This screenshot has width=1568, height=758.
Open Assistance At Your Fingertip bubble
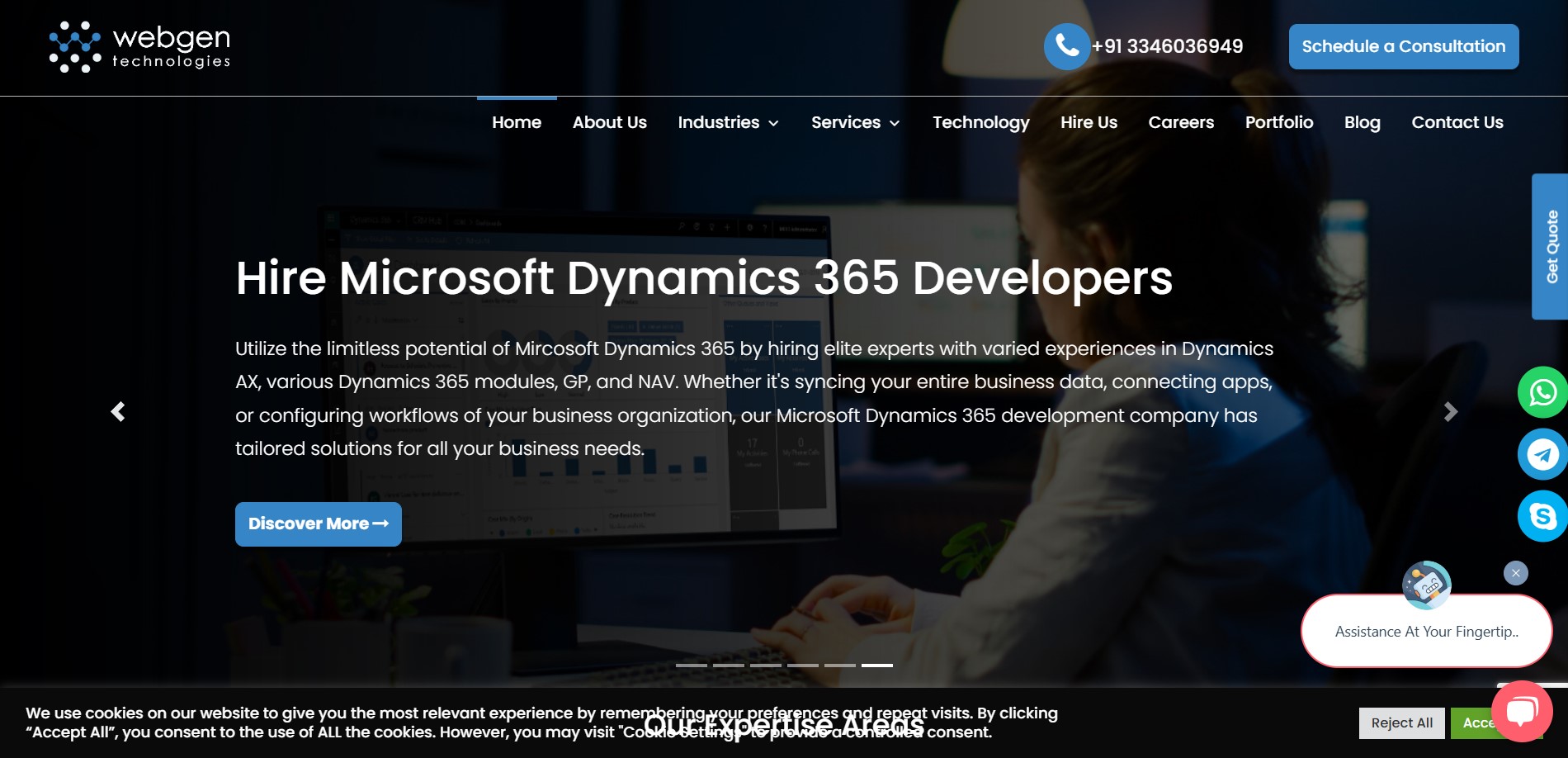tap(1427, 632)
